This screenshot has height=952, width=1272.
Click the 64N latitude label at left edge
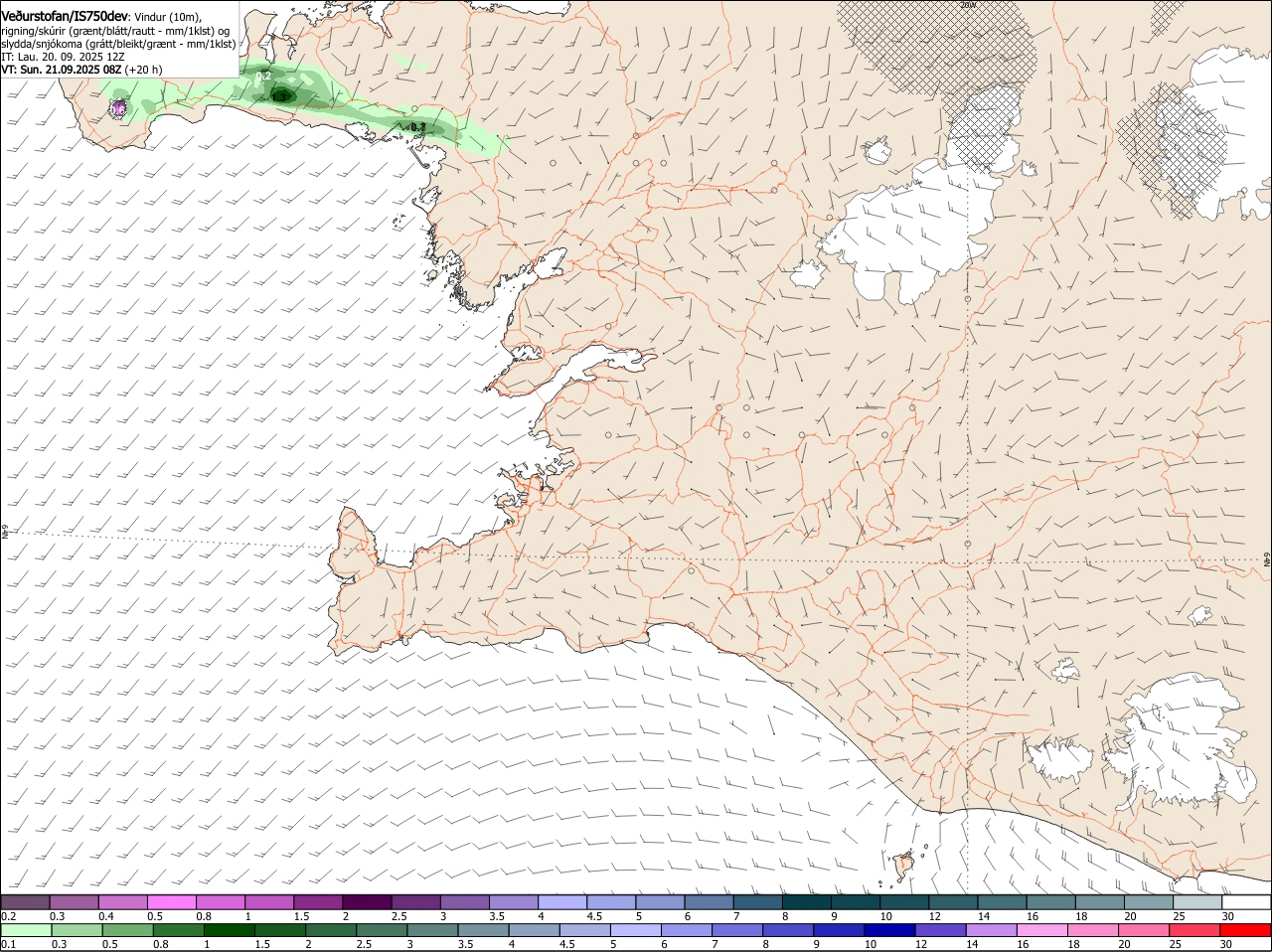coord(5,532)
